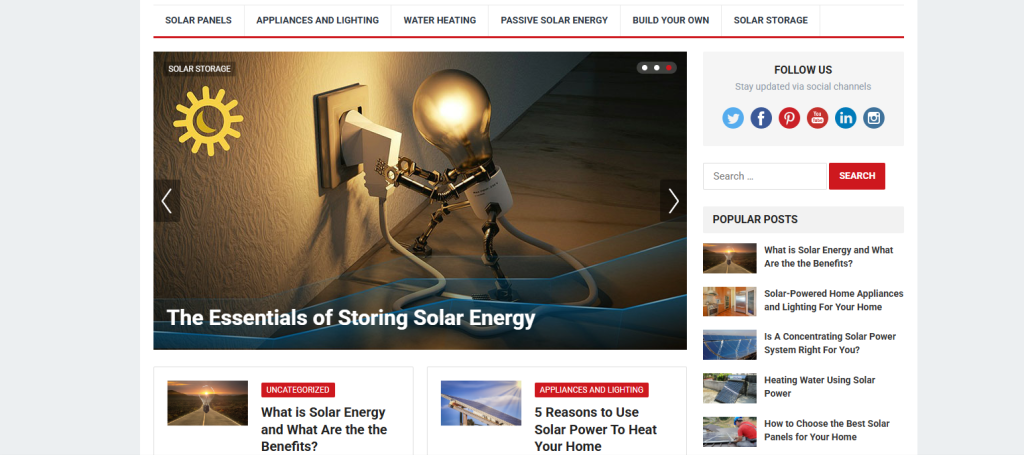Select the first slider pagination dot
The width and height of the screenshot is (1024, 455).
pyautogui.click(x=645, y=68)
